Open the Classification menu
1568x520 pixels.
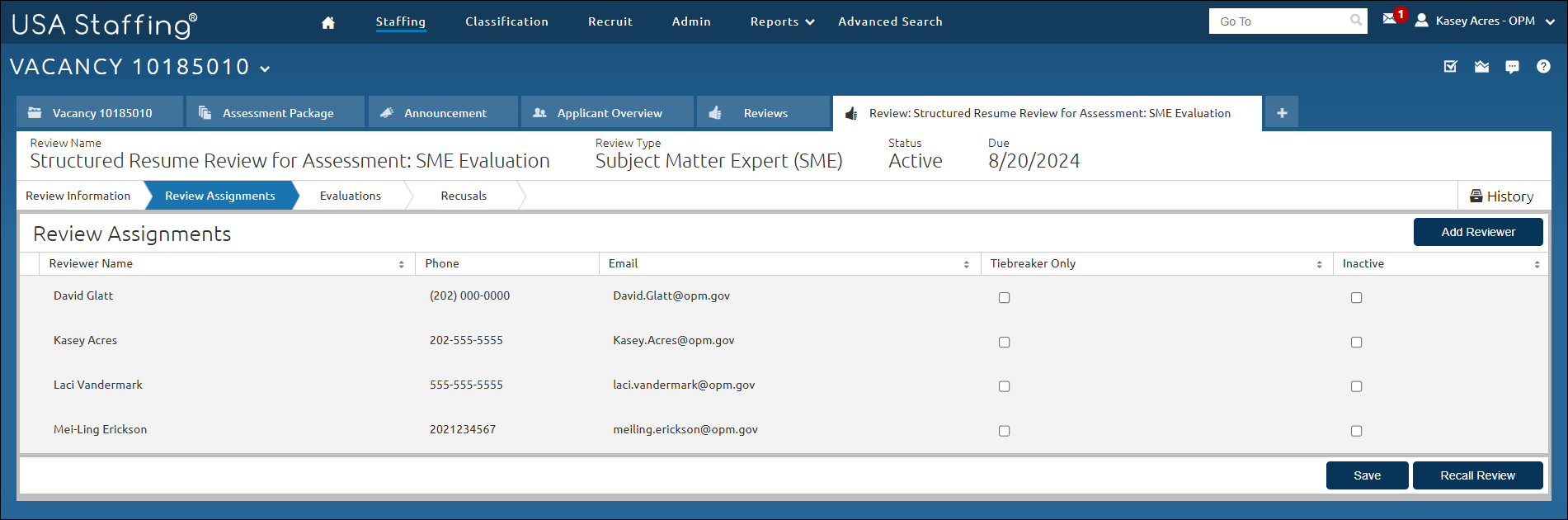coord(506,21)
